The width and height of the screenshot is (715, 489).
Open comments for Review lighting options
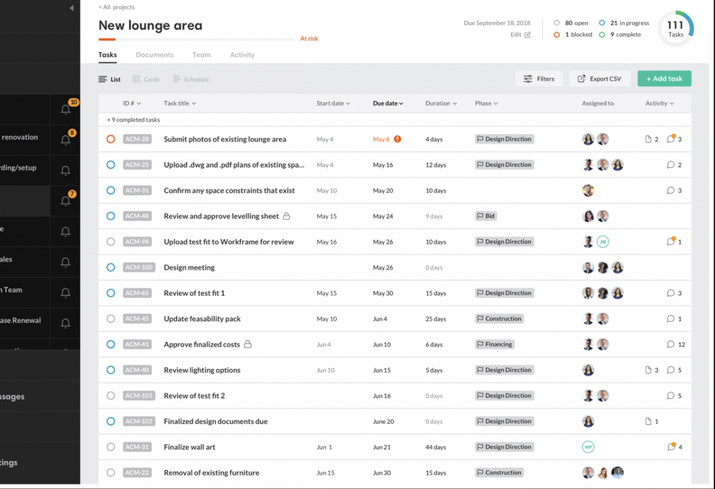click(x=670, y=370)
